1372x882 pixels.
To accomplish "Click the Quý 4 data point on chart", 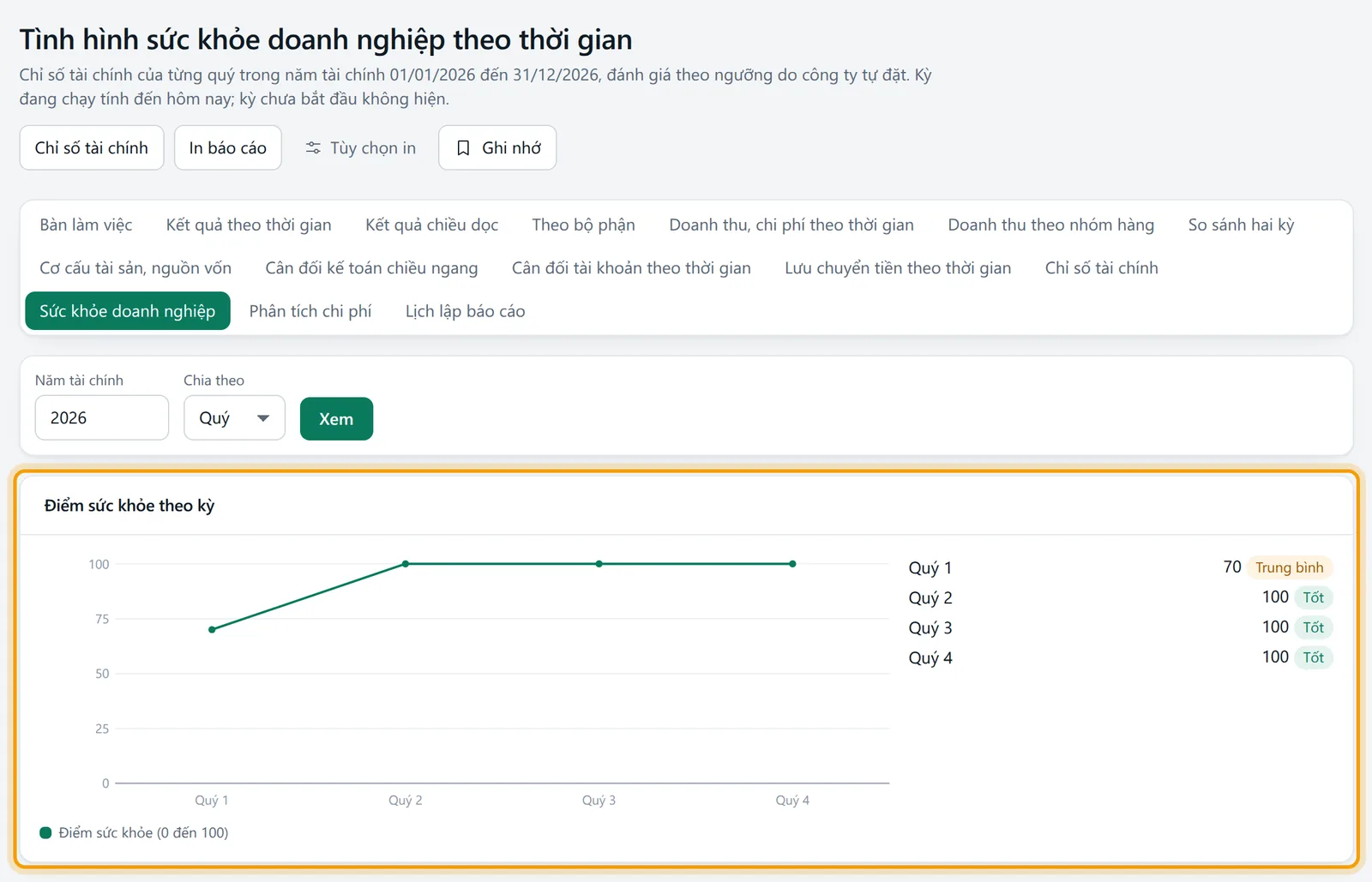I will pyautogui.click(x=793, y=564).
